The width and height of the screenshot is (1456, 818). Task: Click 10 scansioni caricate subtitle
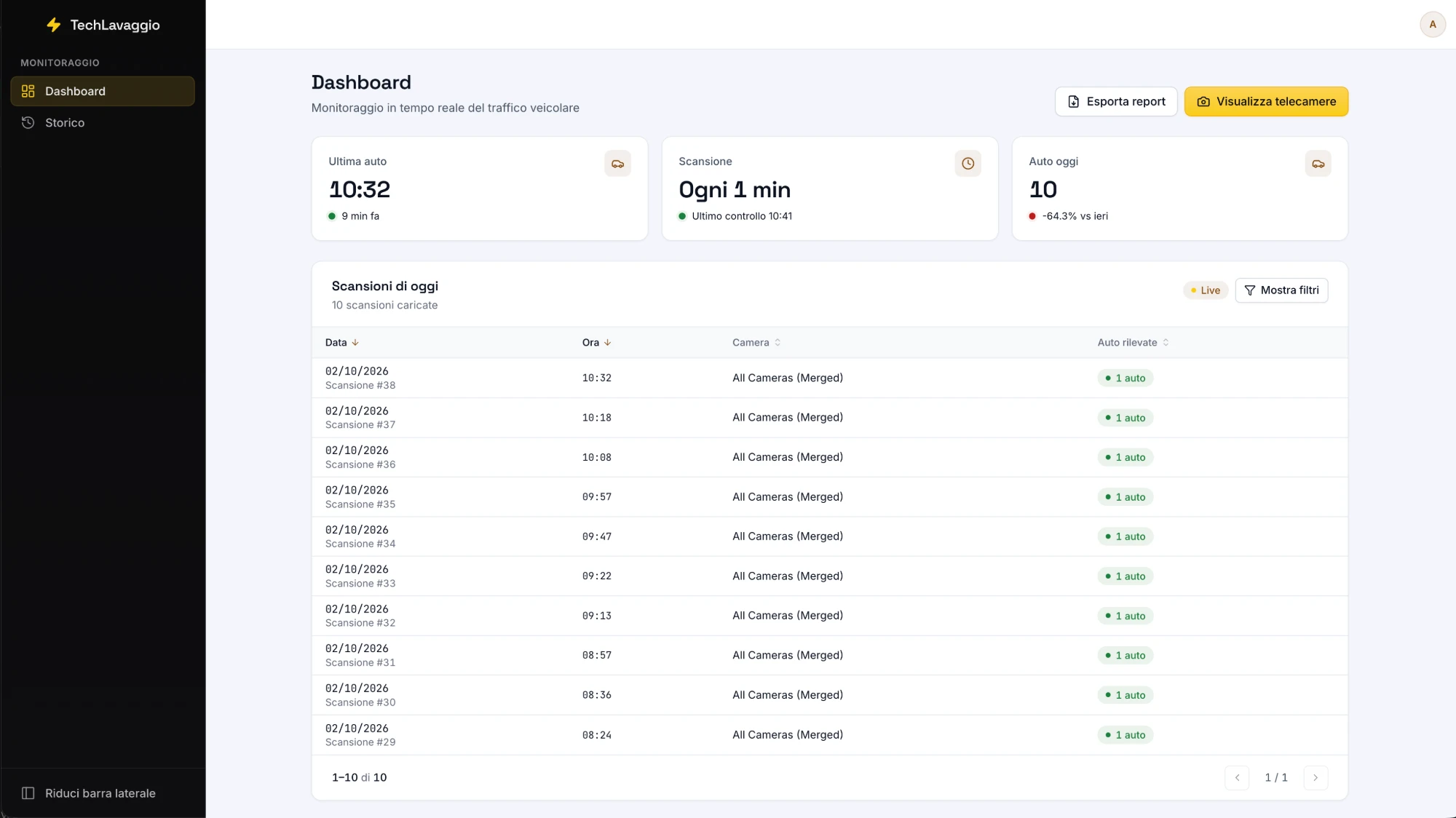(x=384, y=306)
